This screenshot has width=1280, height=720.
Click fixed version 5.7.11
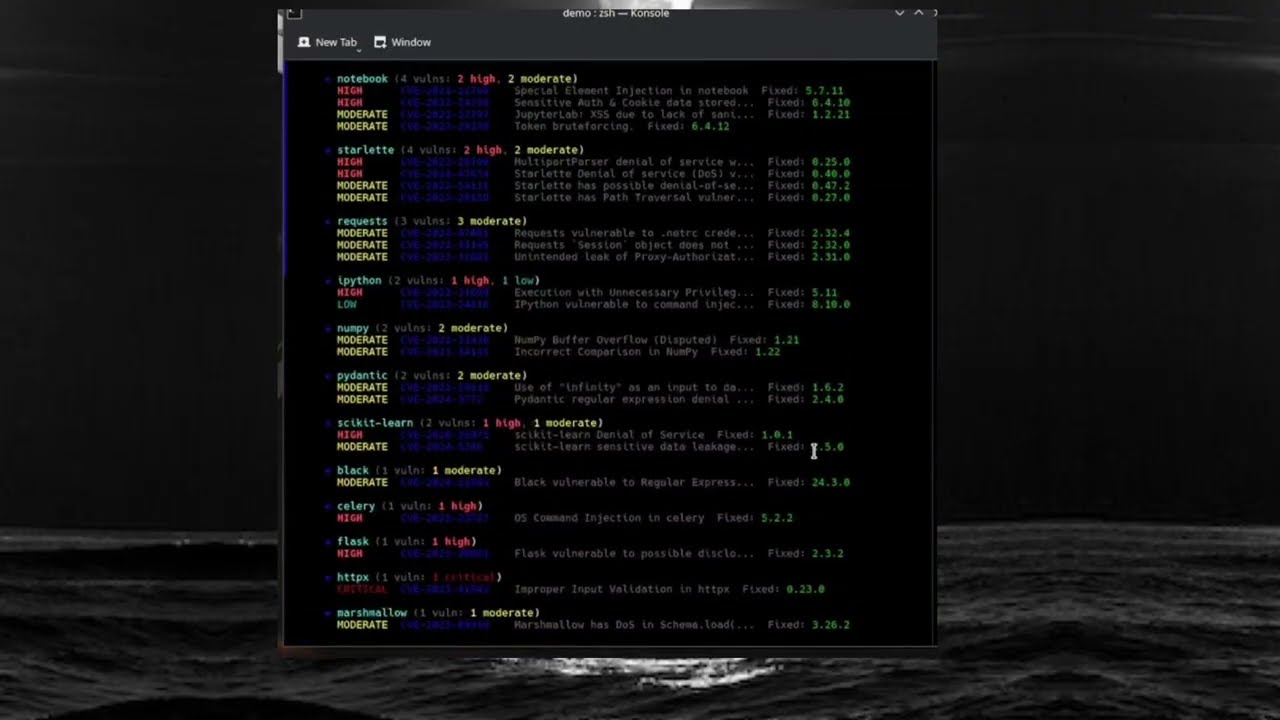(824, 91)
